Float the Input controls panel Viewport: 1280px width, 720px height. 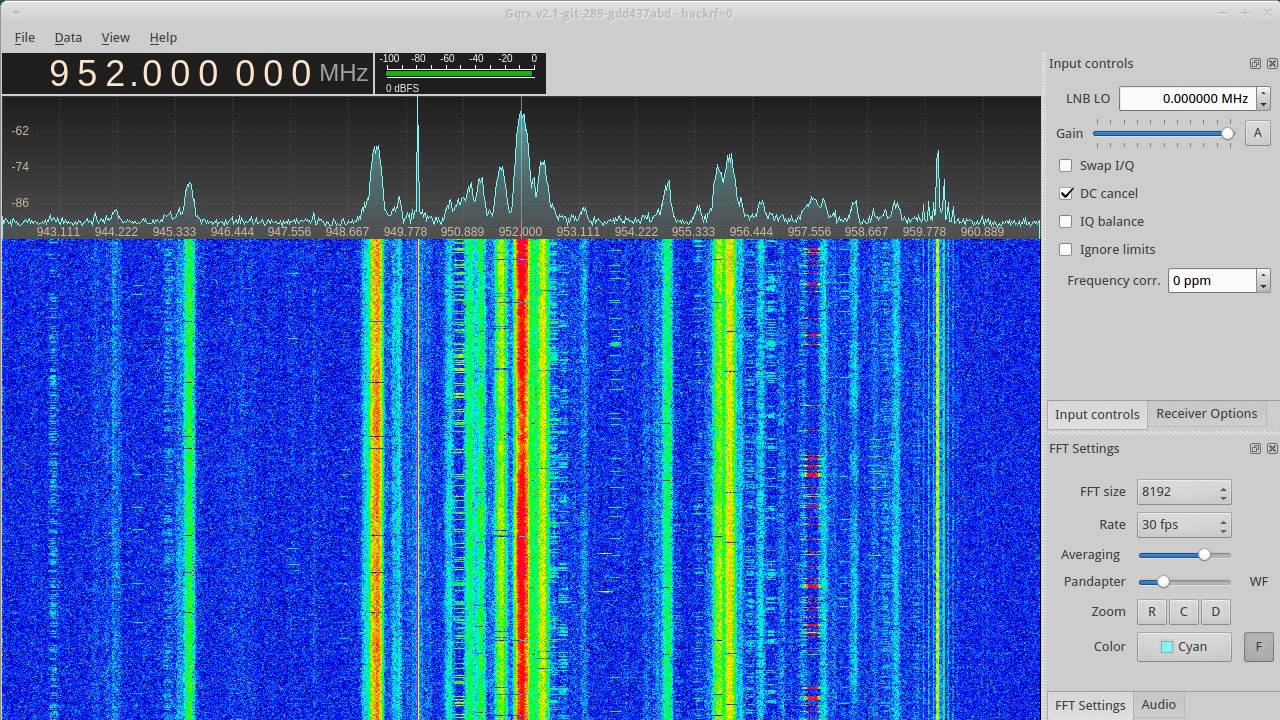point(1255,63)
